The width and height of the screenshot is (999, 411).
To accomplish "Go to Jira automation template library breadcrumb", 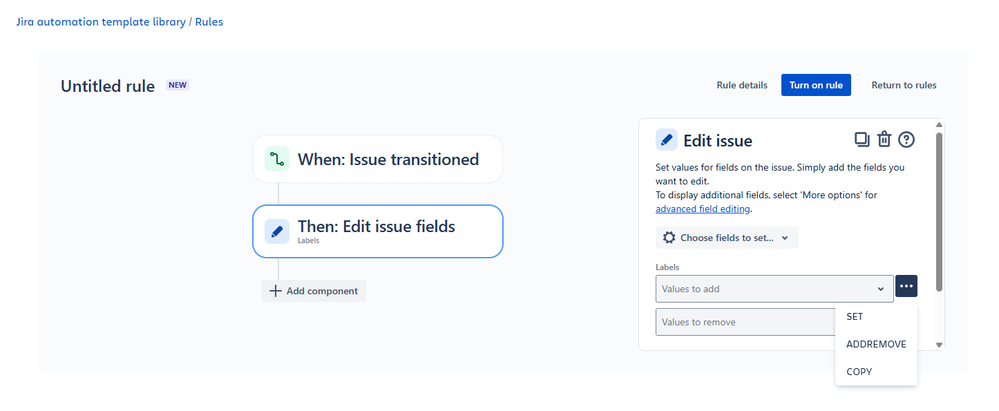I will [x=101, y=22].
